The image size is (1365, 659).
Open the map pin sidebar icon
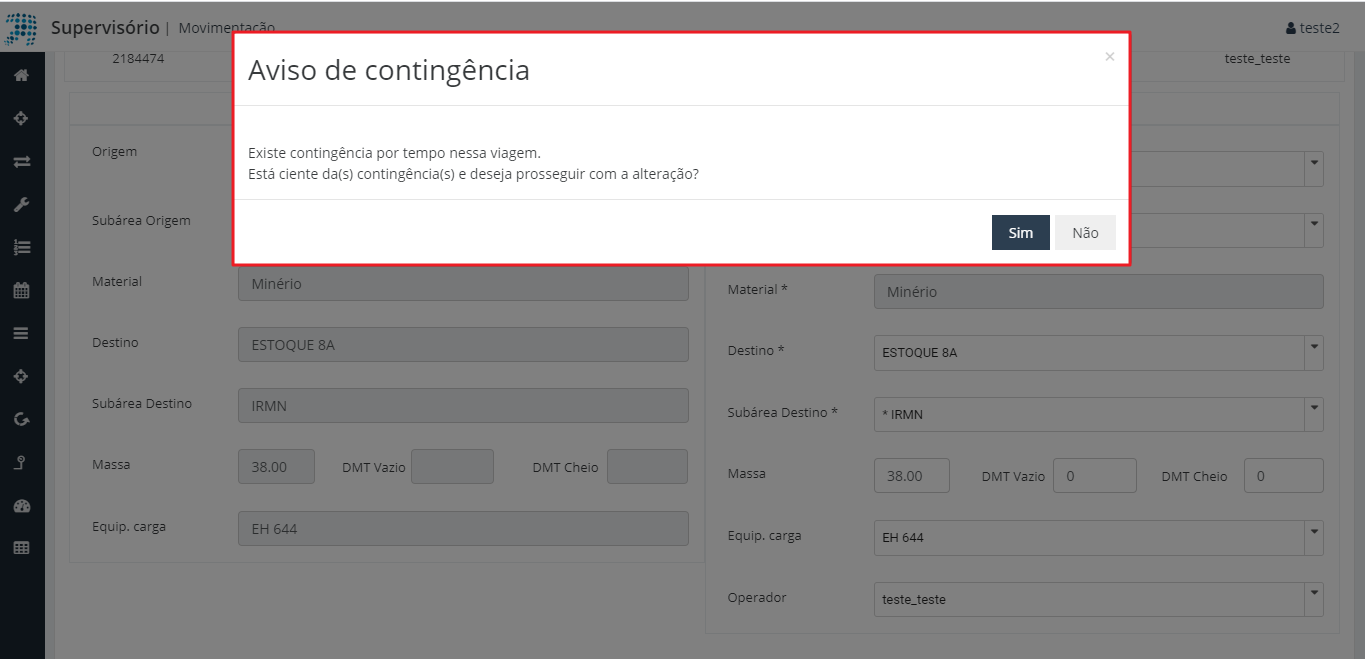pyautogui.click(x=21, y=462)
